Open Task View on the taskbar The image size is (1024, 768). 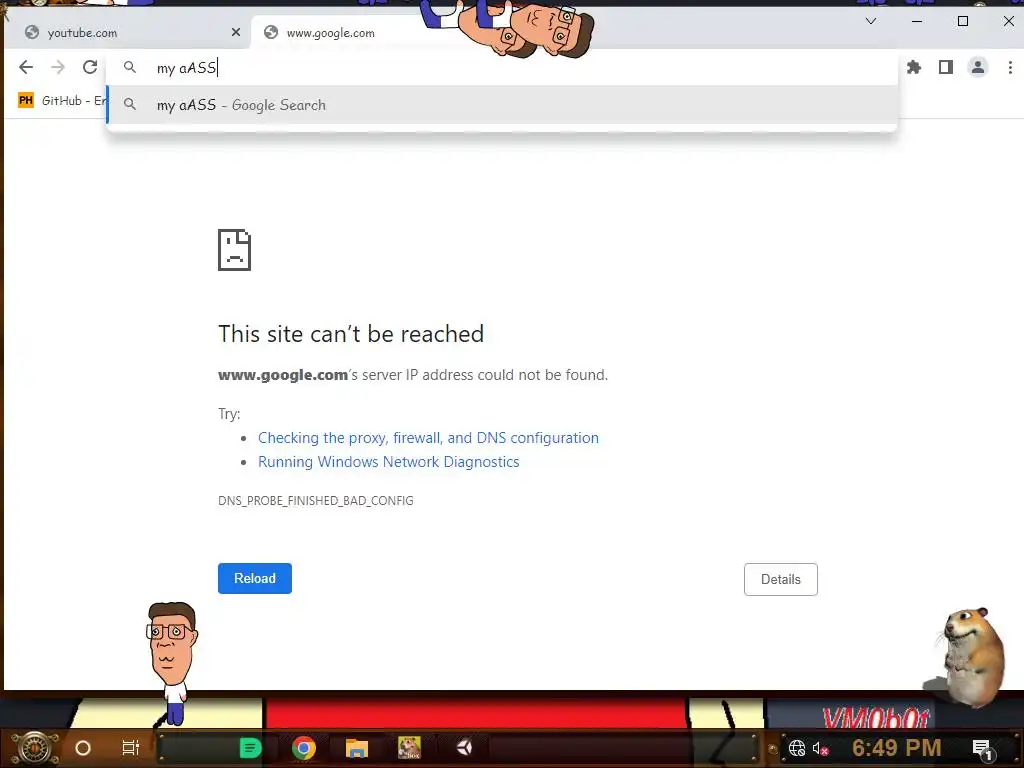point(131,748)
